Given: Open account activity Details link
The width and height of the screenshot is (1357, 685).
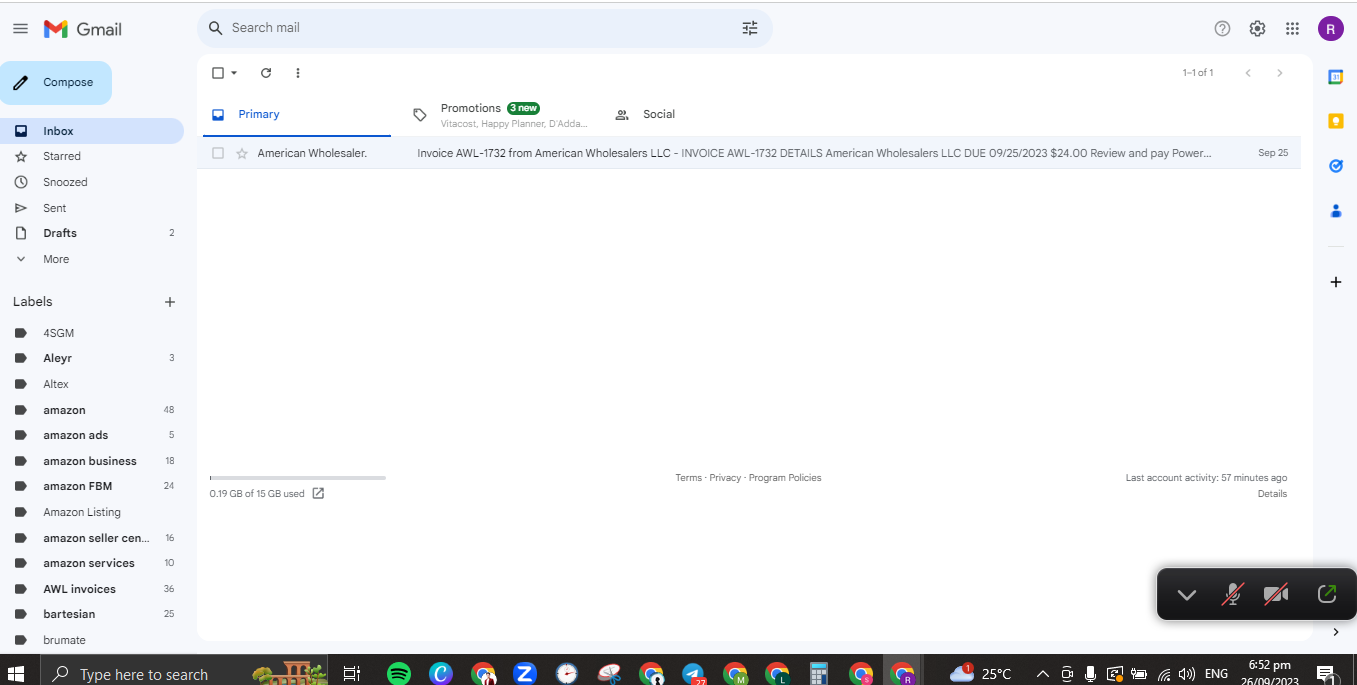Looking at the screenshot, I should click(1272, 494).
